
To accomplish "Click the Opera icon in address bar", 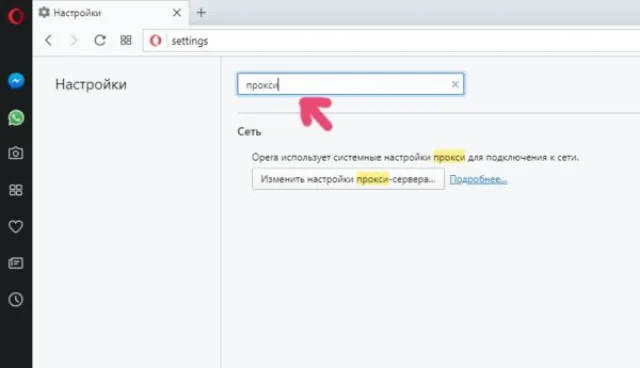I will [156, 41].
